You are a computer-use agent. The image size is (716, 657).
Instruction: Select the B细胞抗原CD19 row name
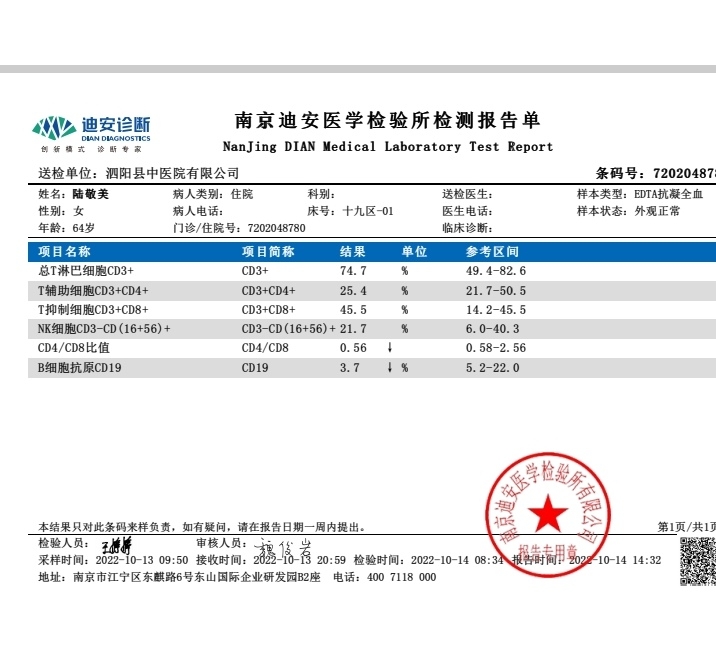click(79, 368)
